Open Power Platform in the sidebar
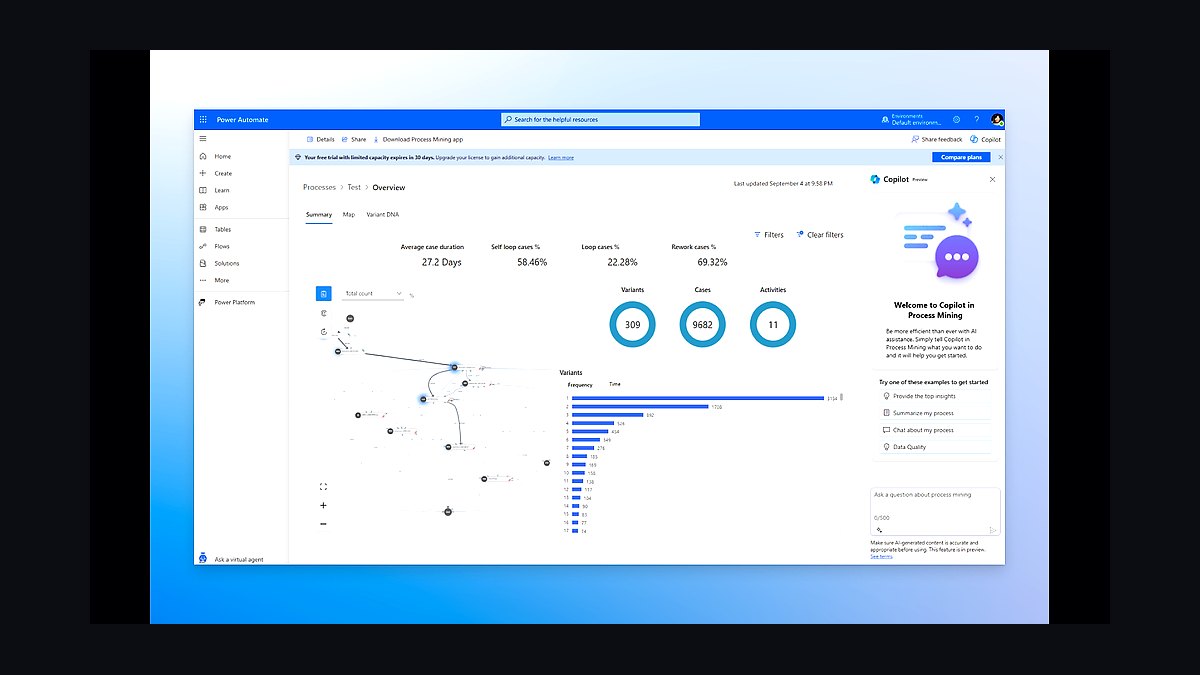Image resolution: width=1200 pixels, height=675 pixels. (235, 302)
